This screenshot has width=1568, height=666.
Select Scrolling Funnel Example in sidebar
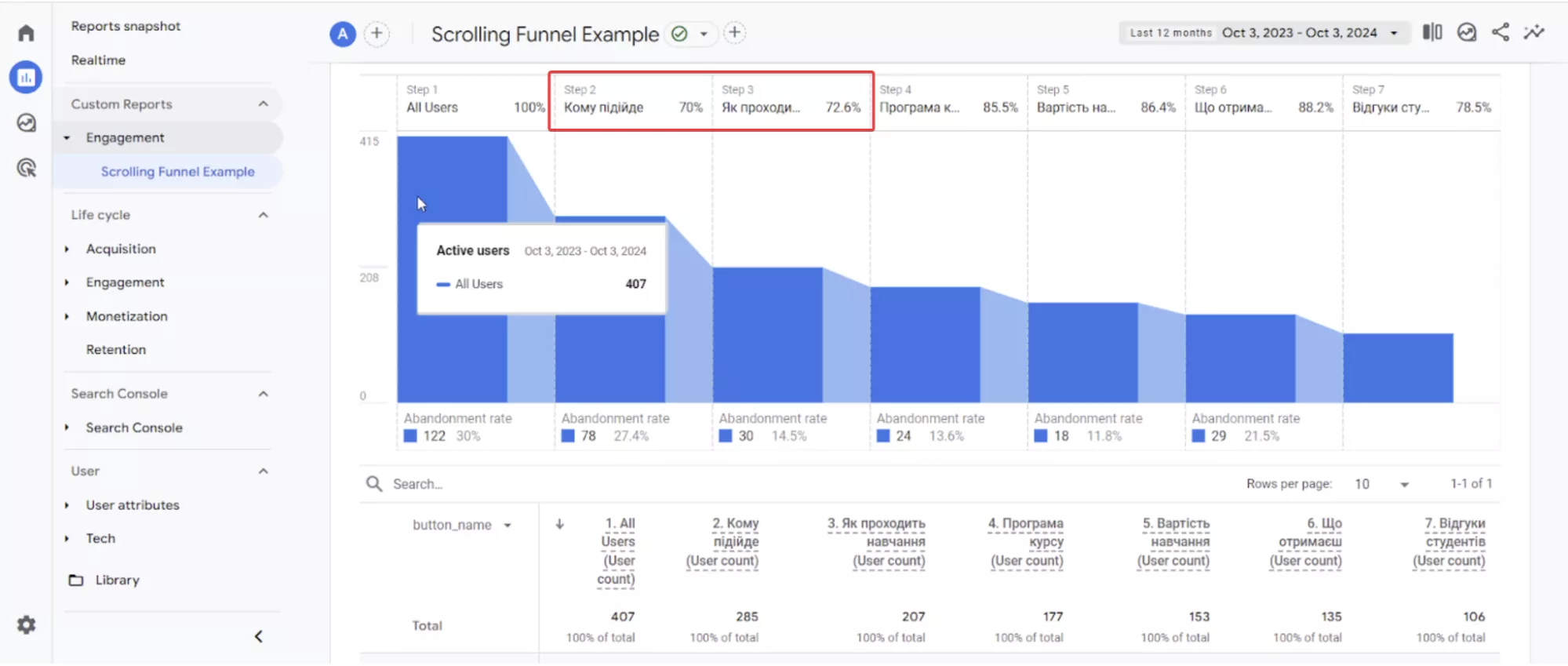point(177,172)
